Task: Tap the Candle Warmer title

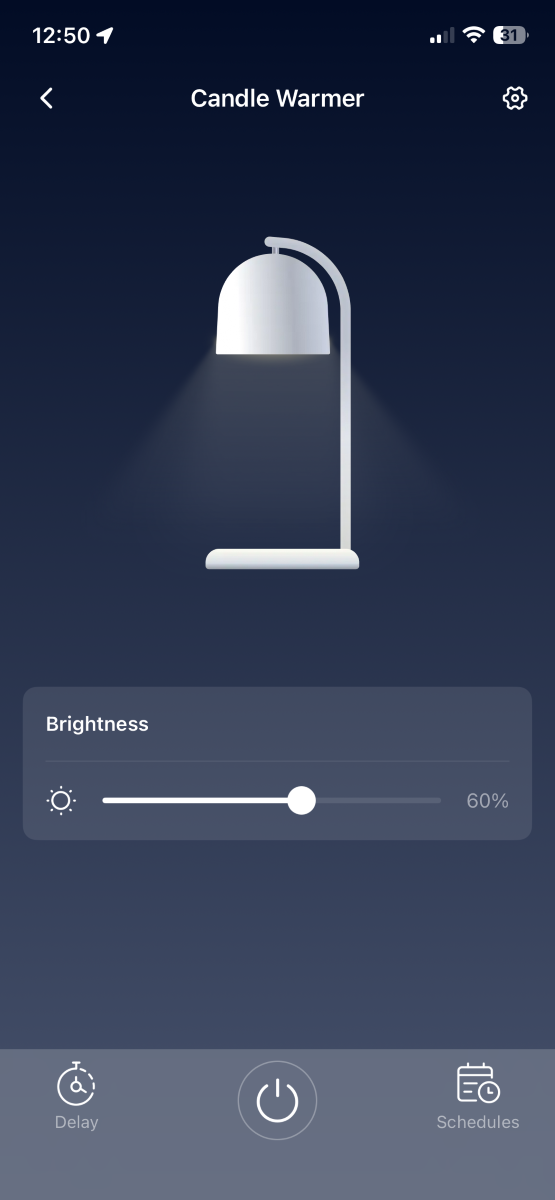Action: click(277, 98)
